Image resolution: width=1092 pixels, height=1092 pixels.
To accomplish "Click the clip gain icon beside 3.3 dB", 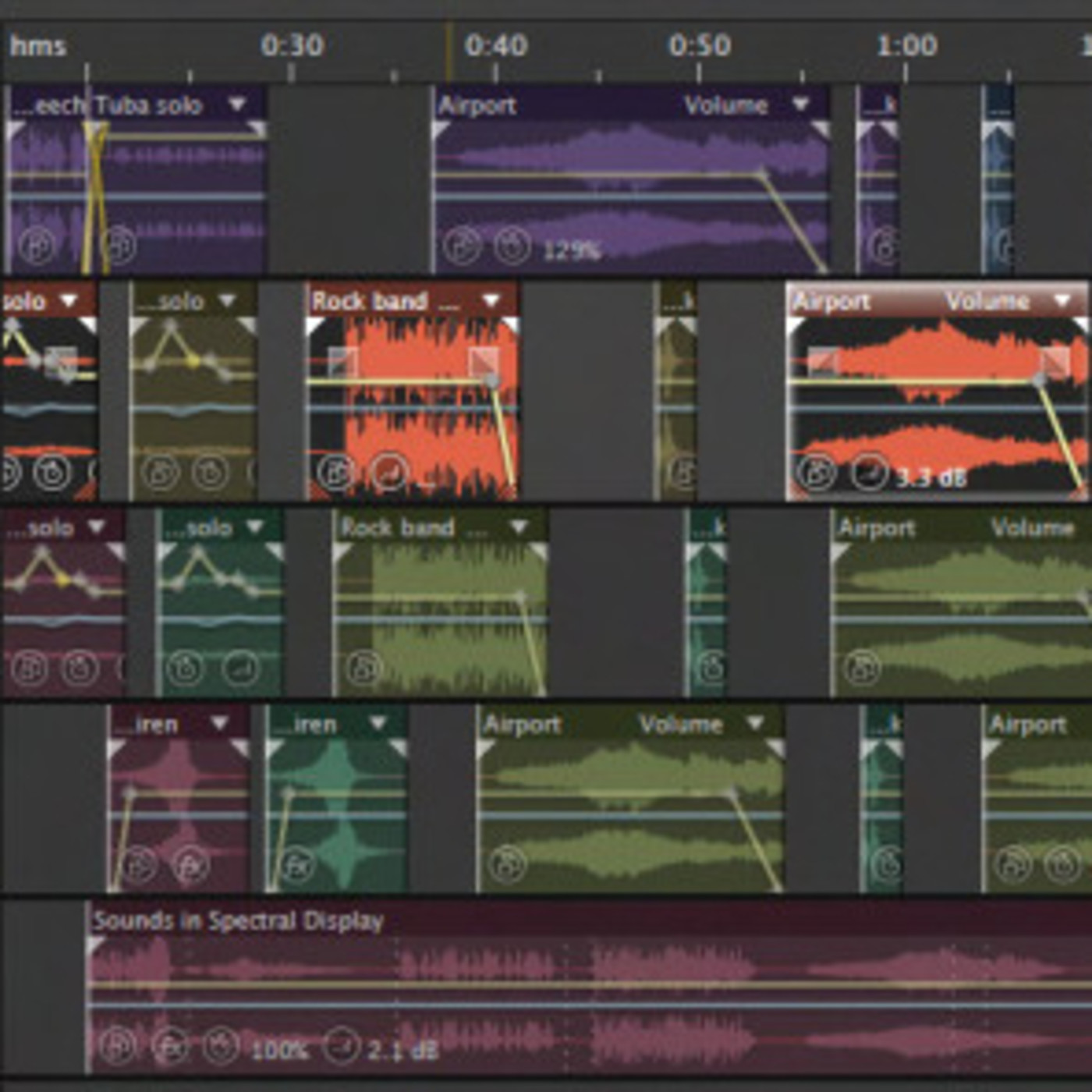I will pyautogui.click(x=869, y=473).
